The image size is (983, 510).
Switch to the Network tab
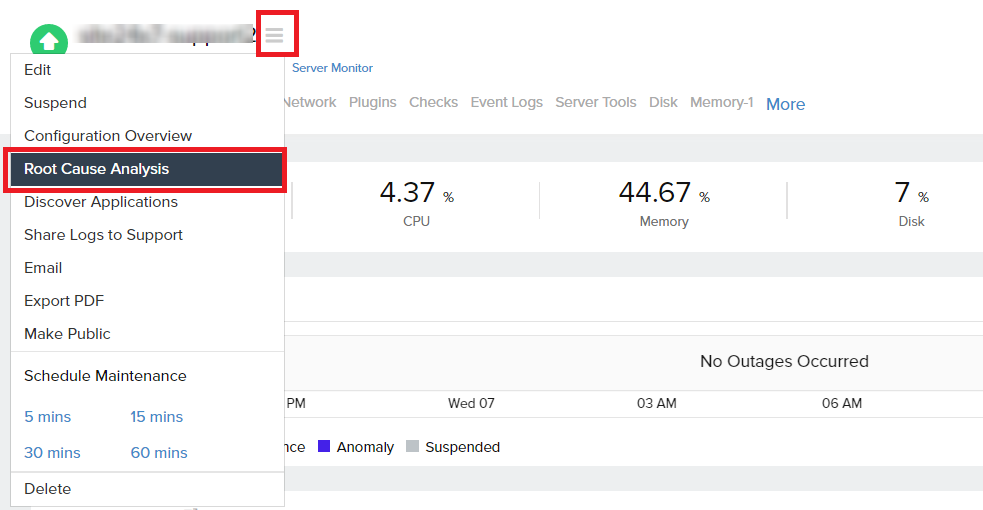(x=310, y=102)
